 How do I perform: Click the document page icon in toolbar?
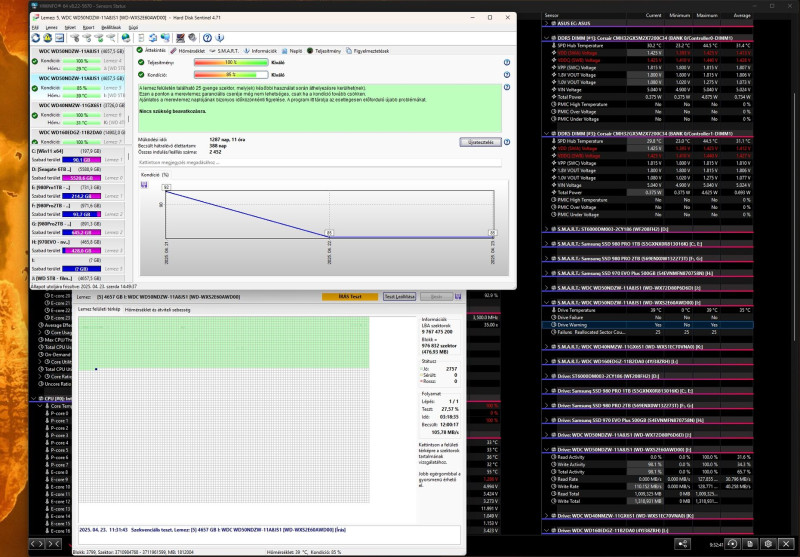141,38
